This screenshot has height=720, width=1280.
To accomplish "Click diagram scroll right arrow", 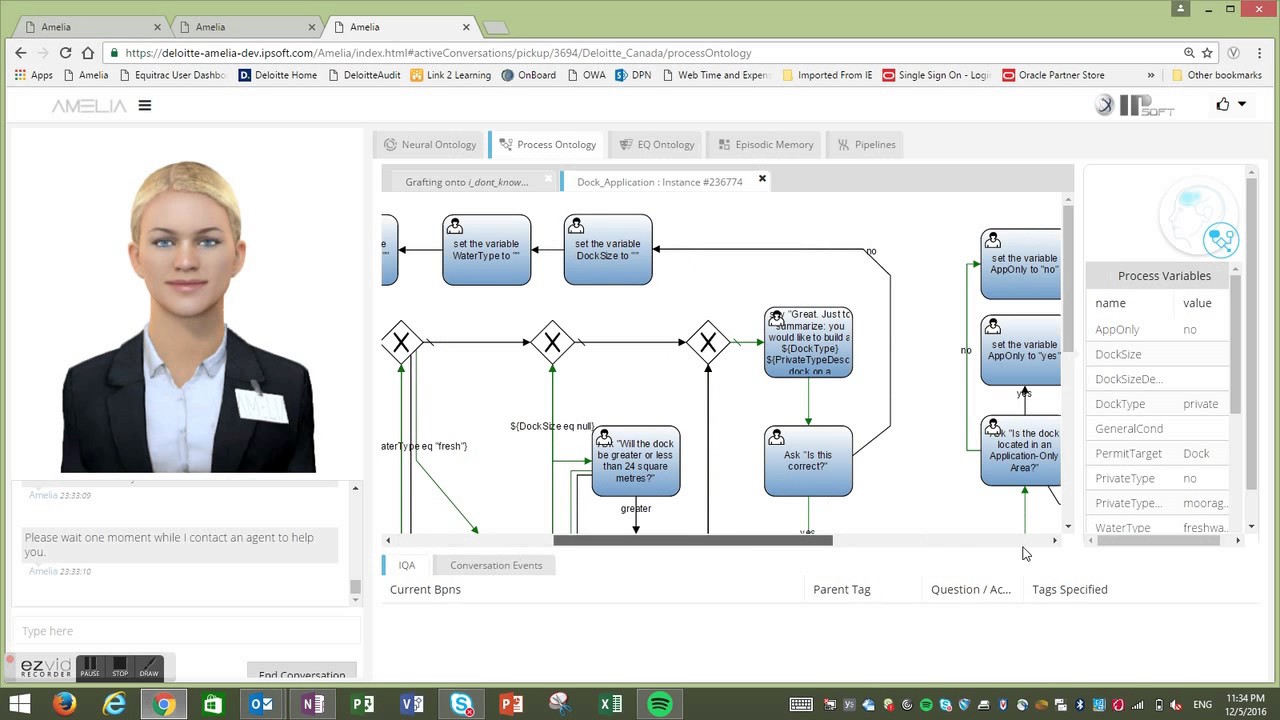I will click(x=1055, y=540).
